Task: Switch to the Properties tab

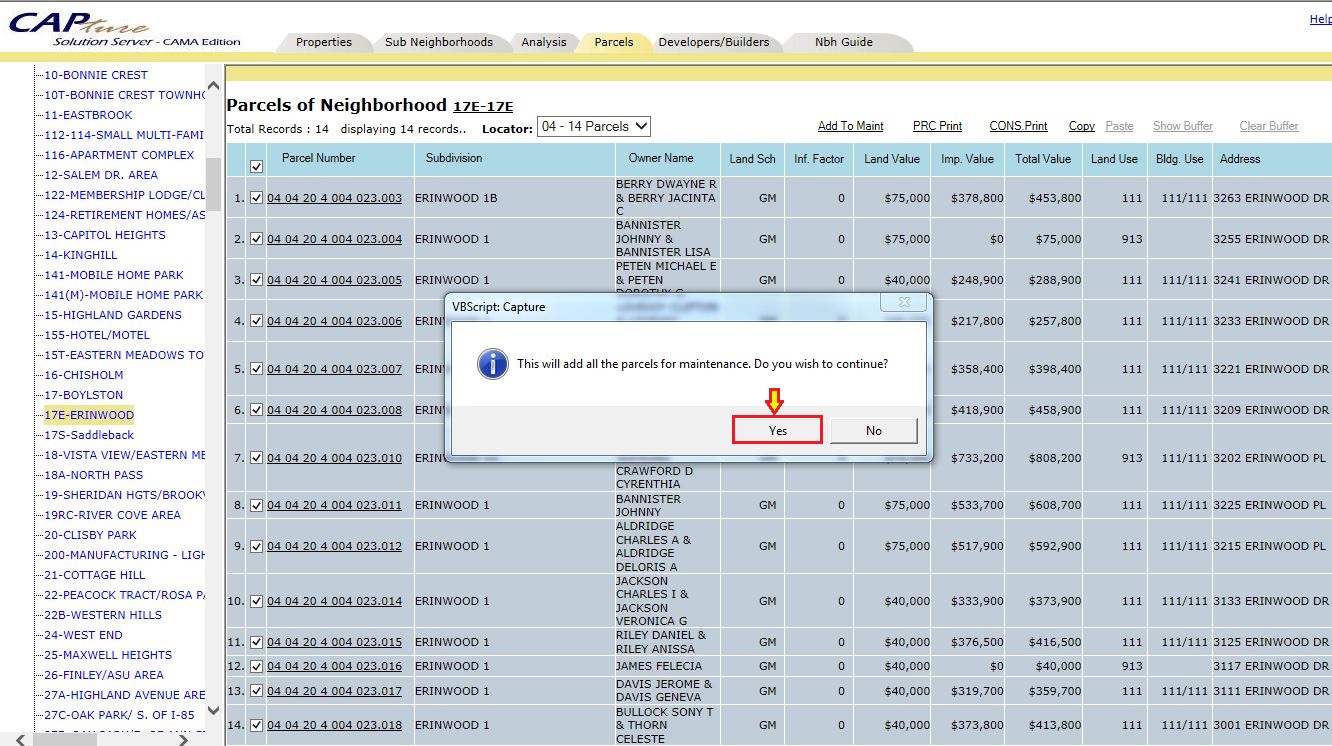Action: coord(324,42)
